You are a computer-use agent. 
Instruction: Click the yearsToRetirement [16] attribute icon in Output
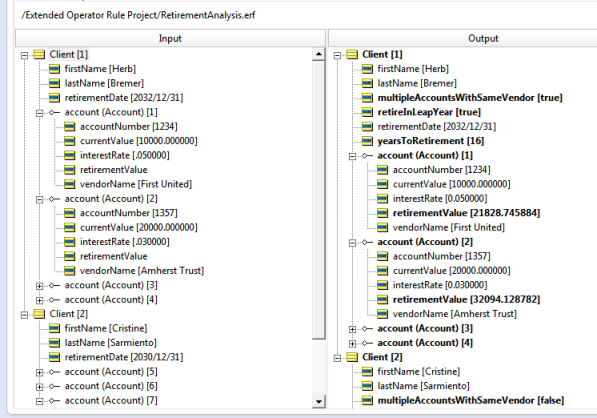pos(367,141)
